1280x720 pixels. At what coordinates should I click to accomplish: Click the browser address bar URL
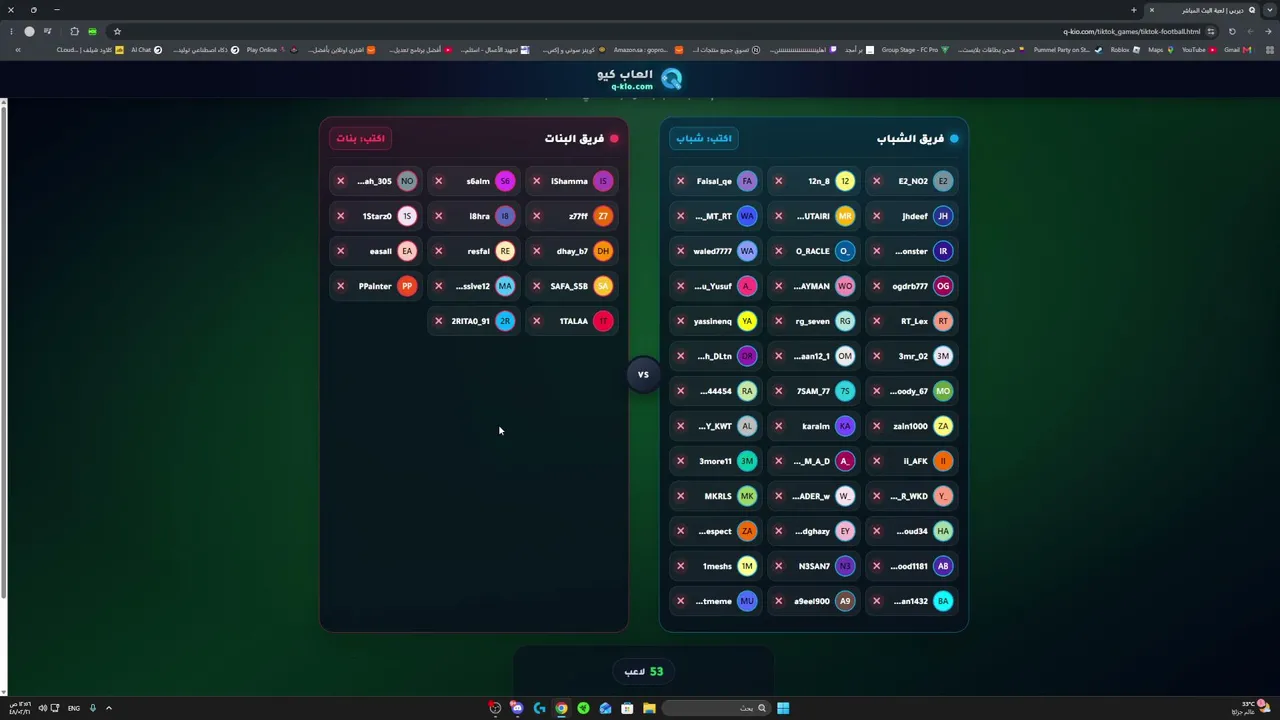1131,31
